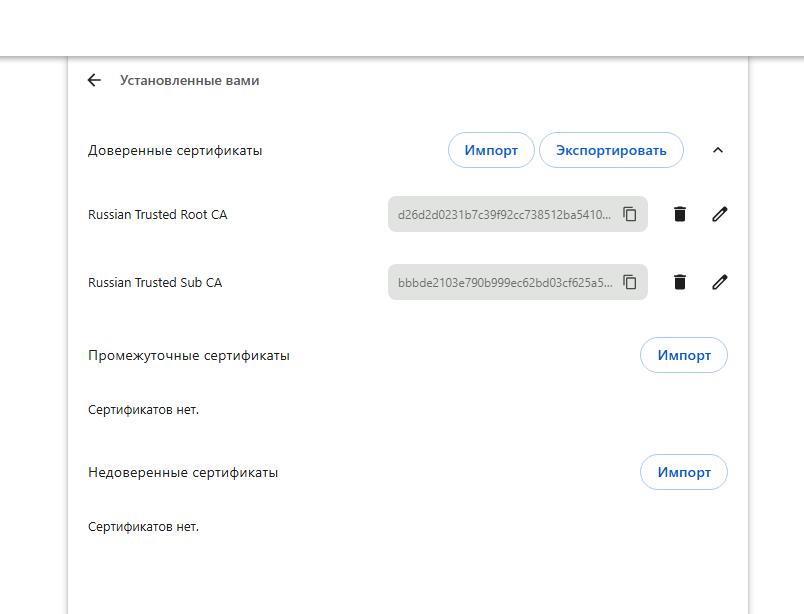Click the Доверенные сертификаты section heading

(x=175, y=151)
